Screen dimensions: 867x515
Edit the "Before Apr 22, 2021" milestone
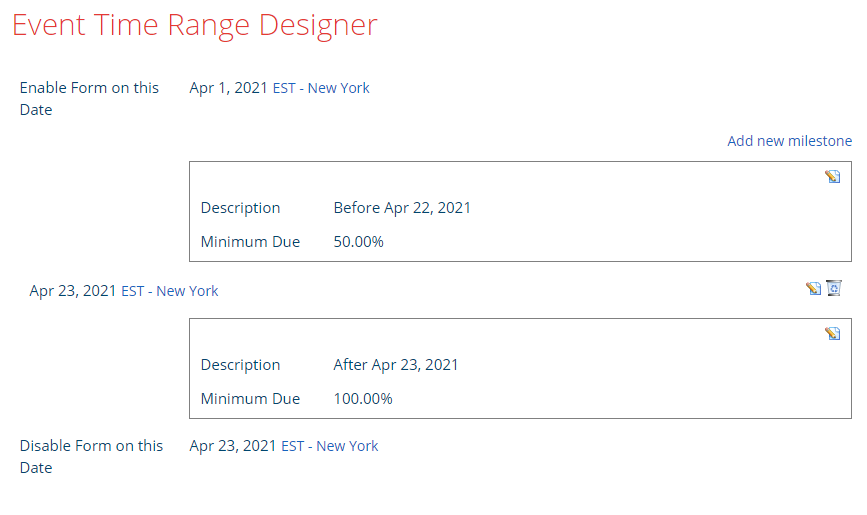832,177
